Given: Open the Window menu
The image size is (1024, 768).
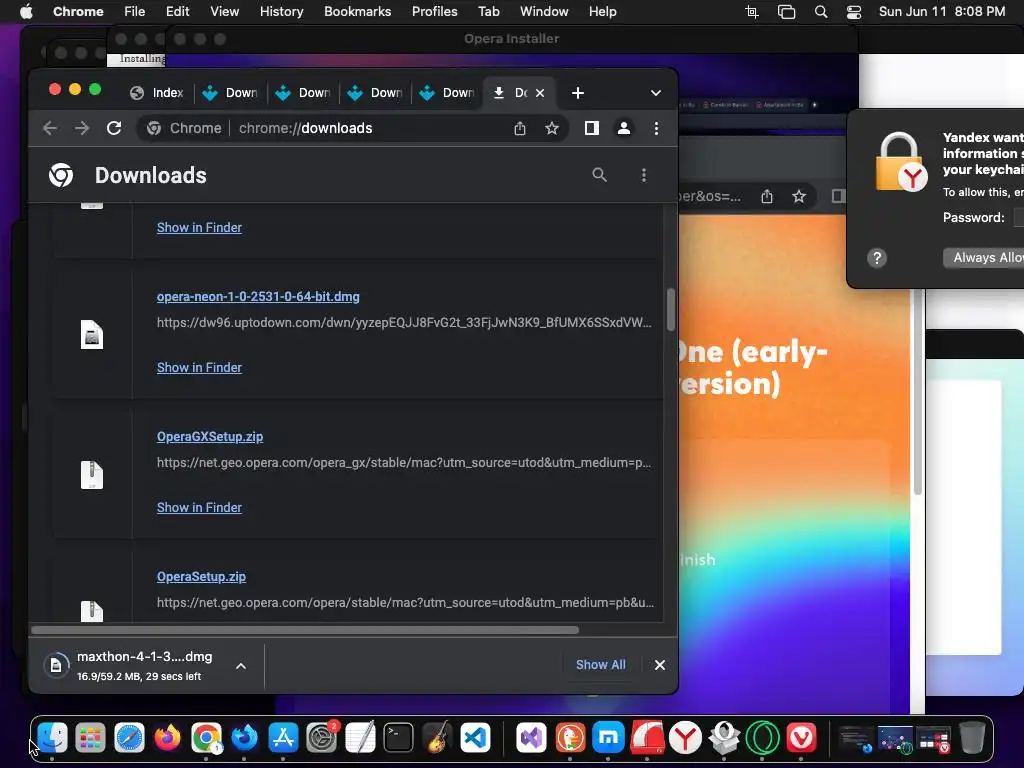Looking at the screenshot, I should pyautogui.click(x=544, y=12).
